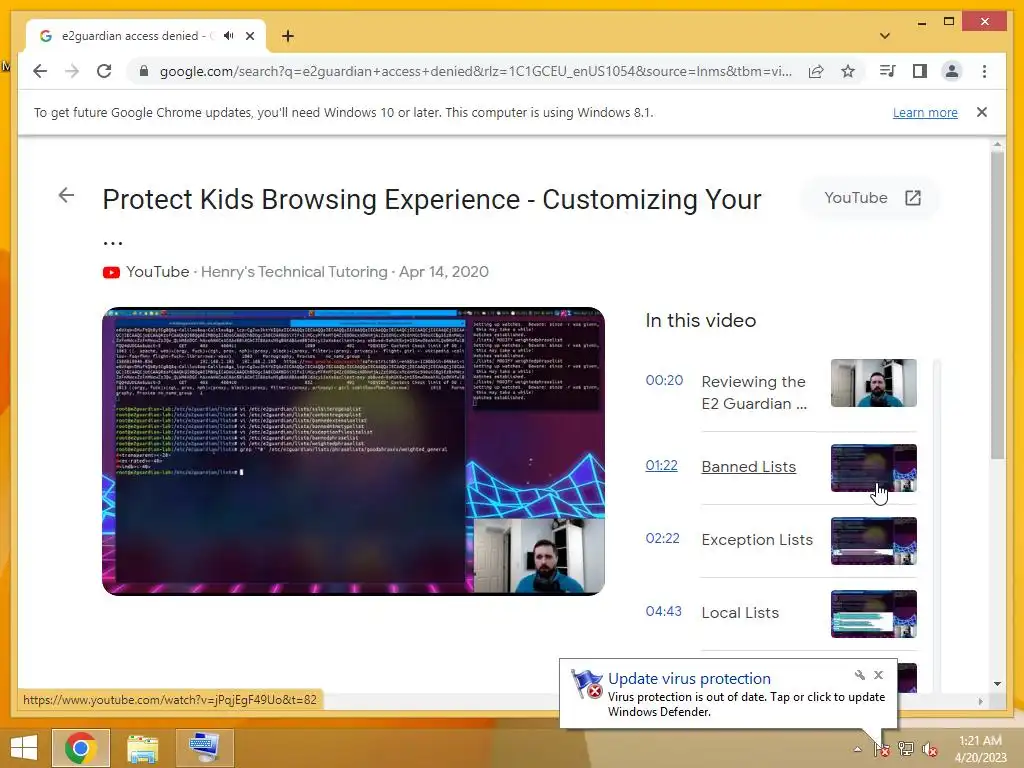
Task: Open a new tab with the plus button
Action: coord(287,36)
